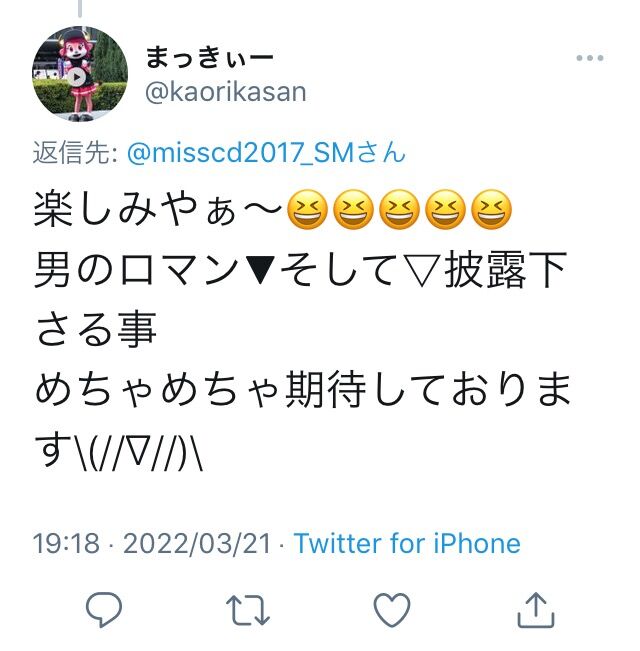This screenshot has height=651, width=640.
Task: Open the mascot profile picture thumbnail
Action: (80, 74)
